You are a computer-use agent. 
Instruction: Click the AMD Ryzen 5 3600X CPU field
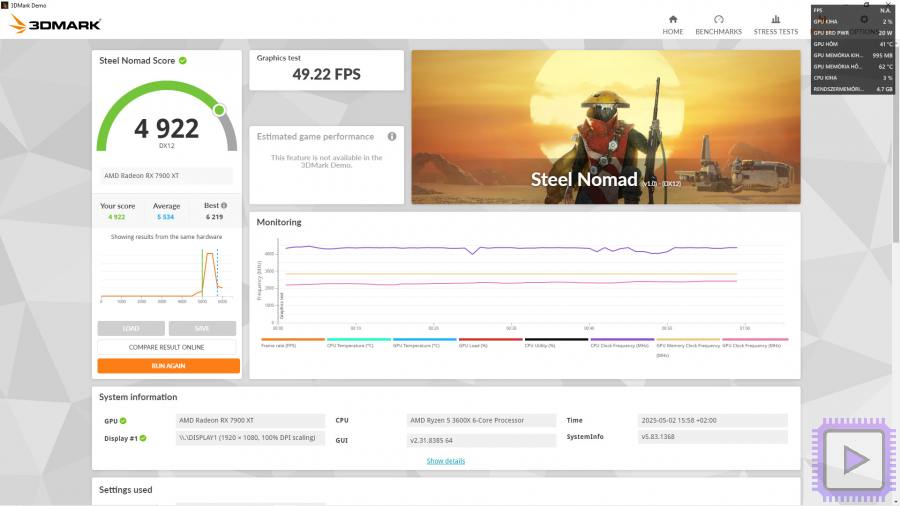[x=481, y=421]
